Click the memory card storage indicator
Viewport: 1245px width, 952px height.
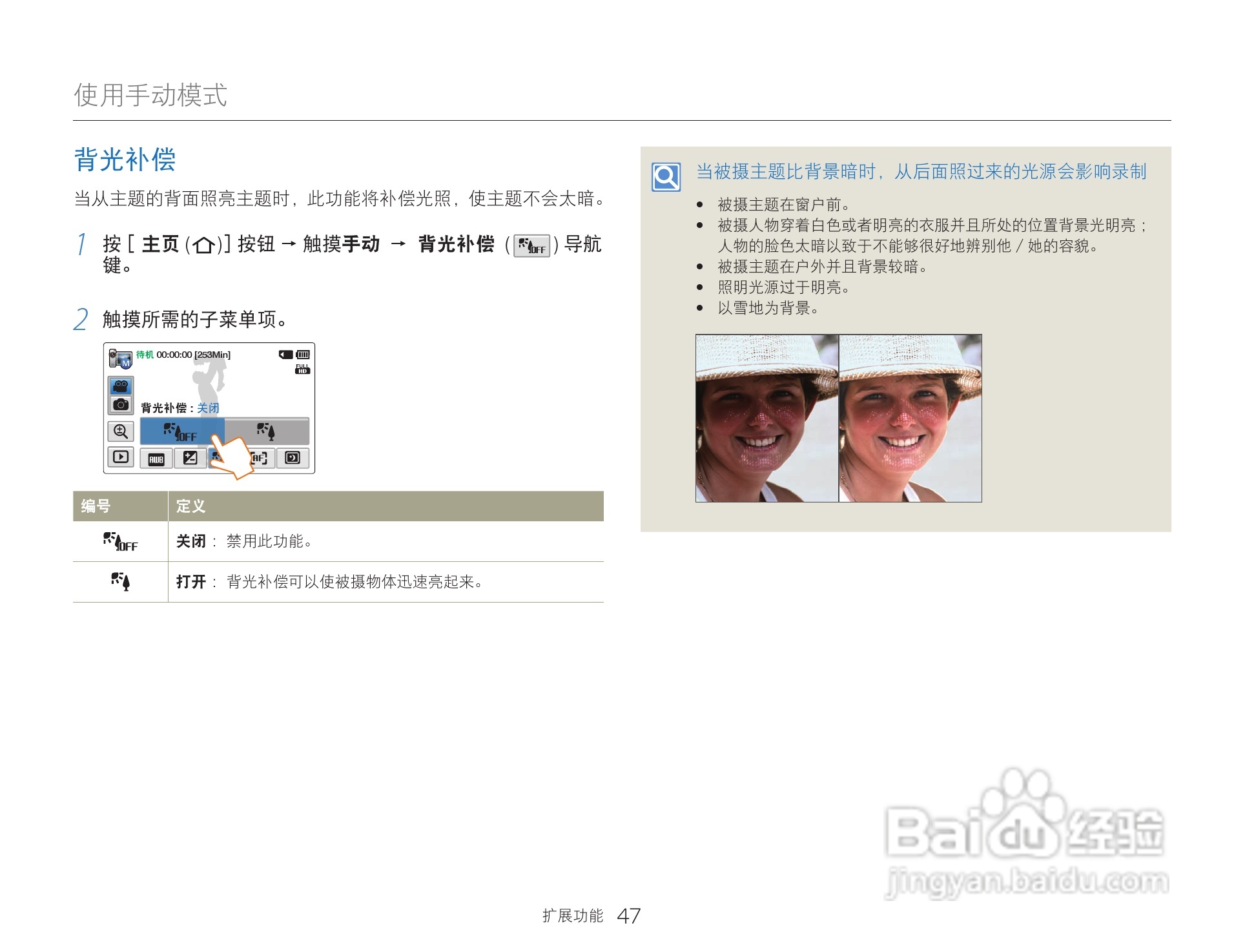pyautogui.click(x=285, y=355)
